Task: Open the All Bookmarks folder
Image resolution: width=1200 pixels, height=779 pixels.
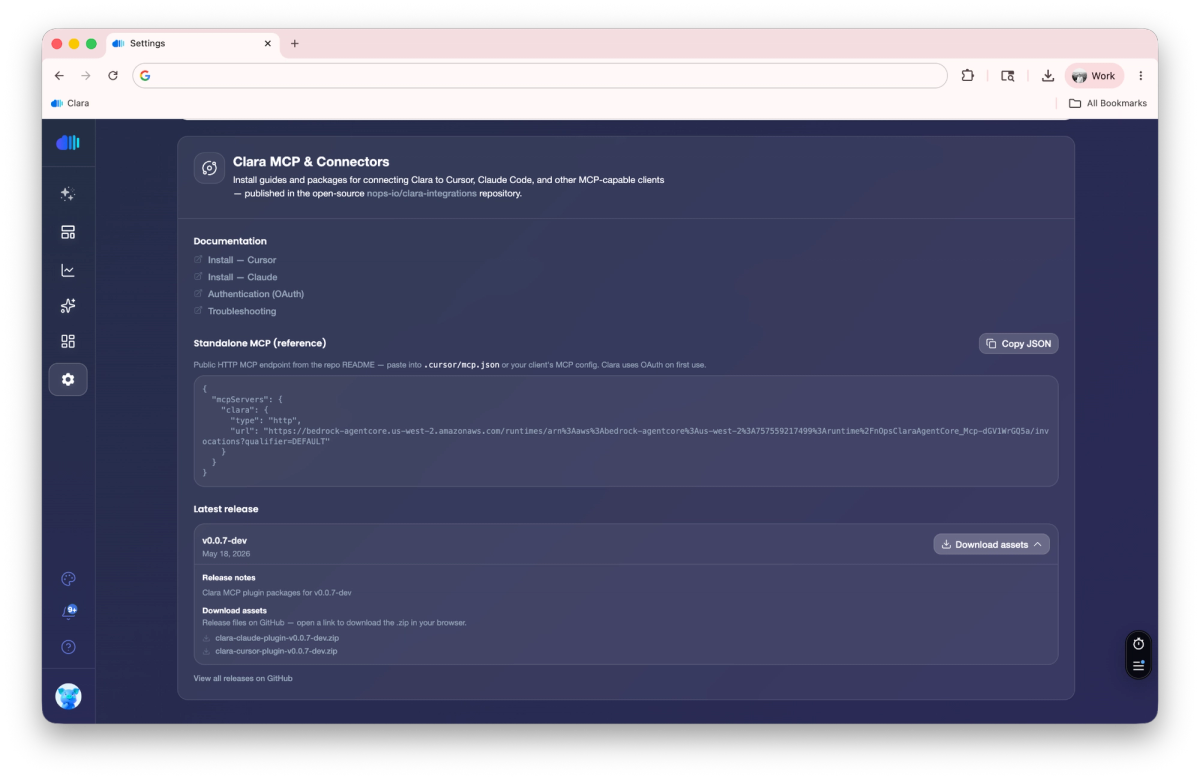Action: tap(1108, 103)
